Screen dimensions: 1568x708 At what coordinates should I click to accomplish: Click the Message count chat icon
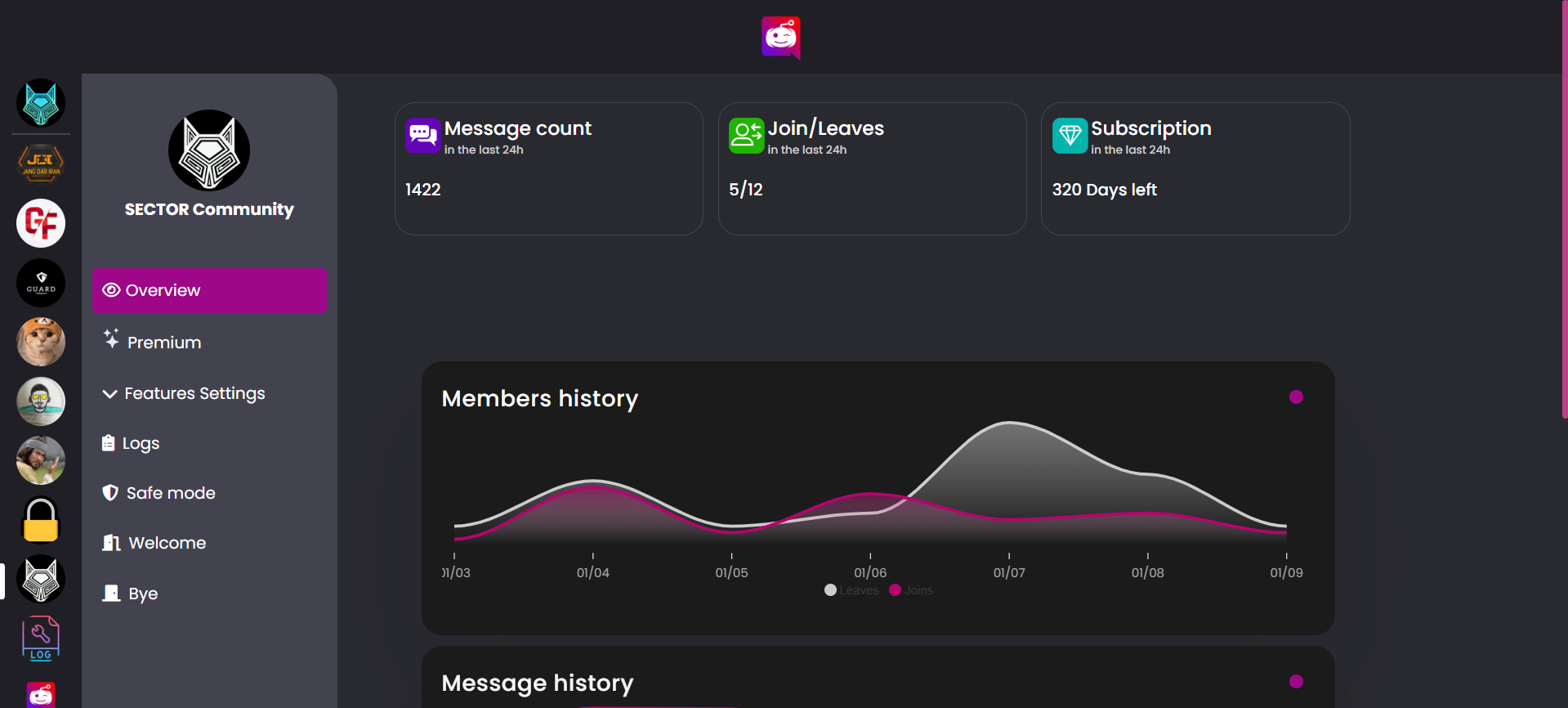click(422, 136)
